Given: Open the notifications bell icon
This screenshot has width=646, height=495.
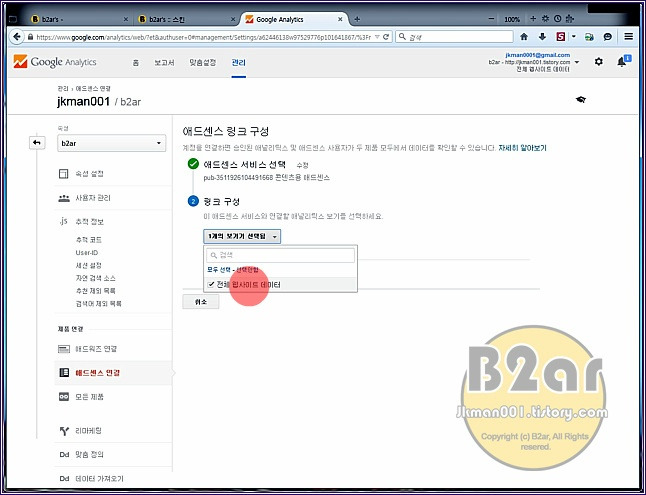Looking at the screenshot, I should coord(622,62).
